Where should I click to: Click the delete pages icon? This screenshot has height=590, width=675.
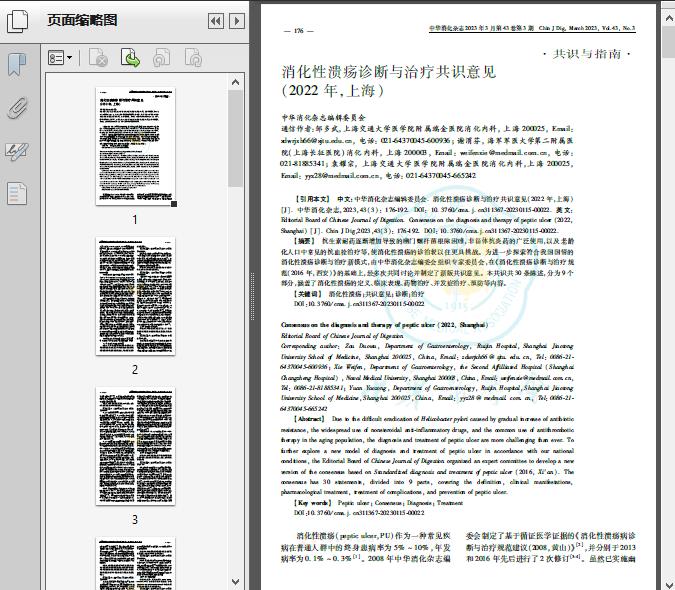coord(98,58)
